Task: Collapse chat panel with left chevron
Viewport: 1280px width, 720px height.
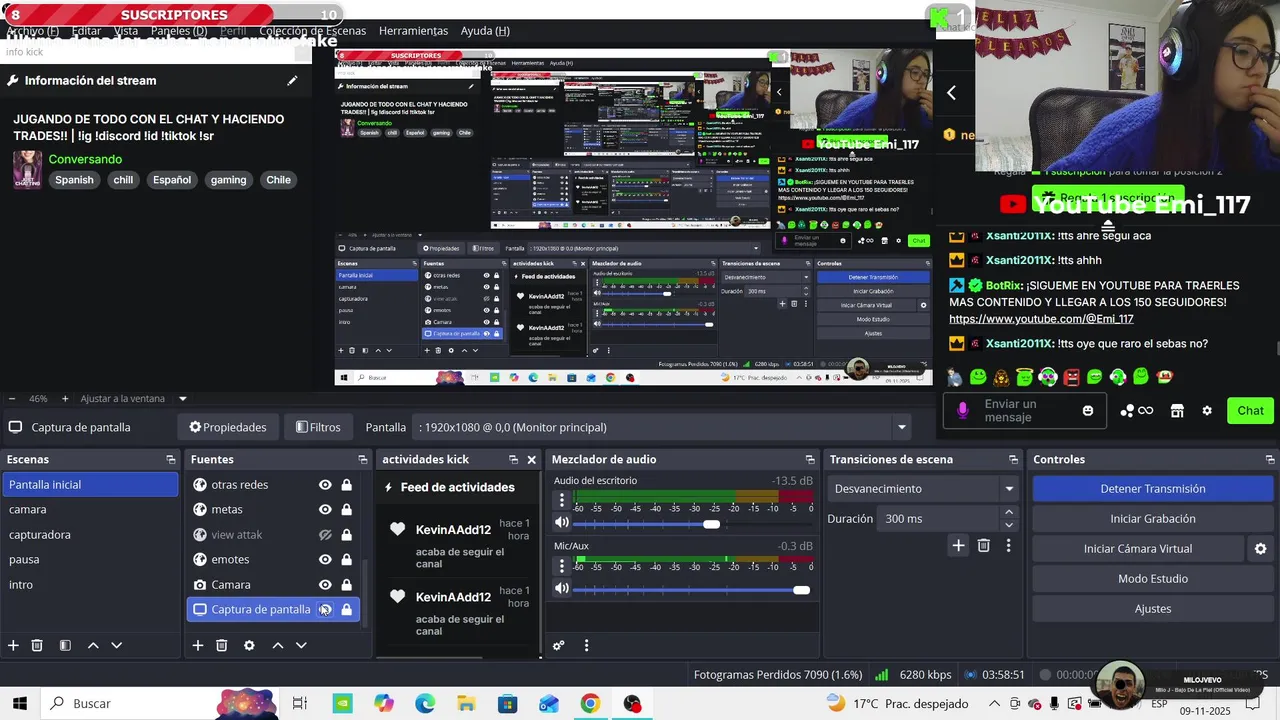Action: (952, 92)
